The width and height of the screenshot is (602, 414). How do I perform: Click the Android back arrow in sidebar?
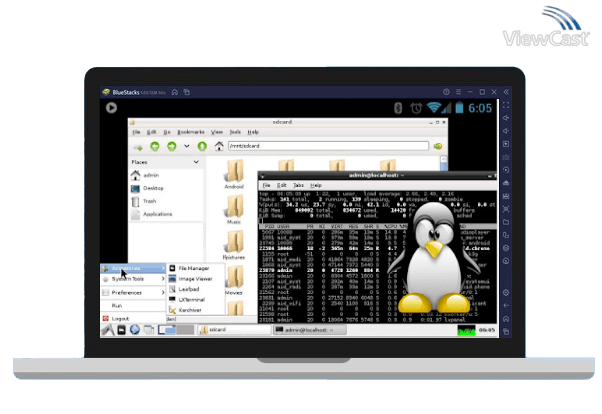point(506,305)
